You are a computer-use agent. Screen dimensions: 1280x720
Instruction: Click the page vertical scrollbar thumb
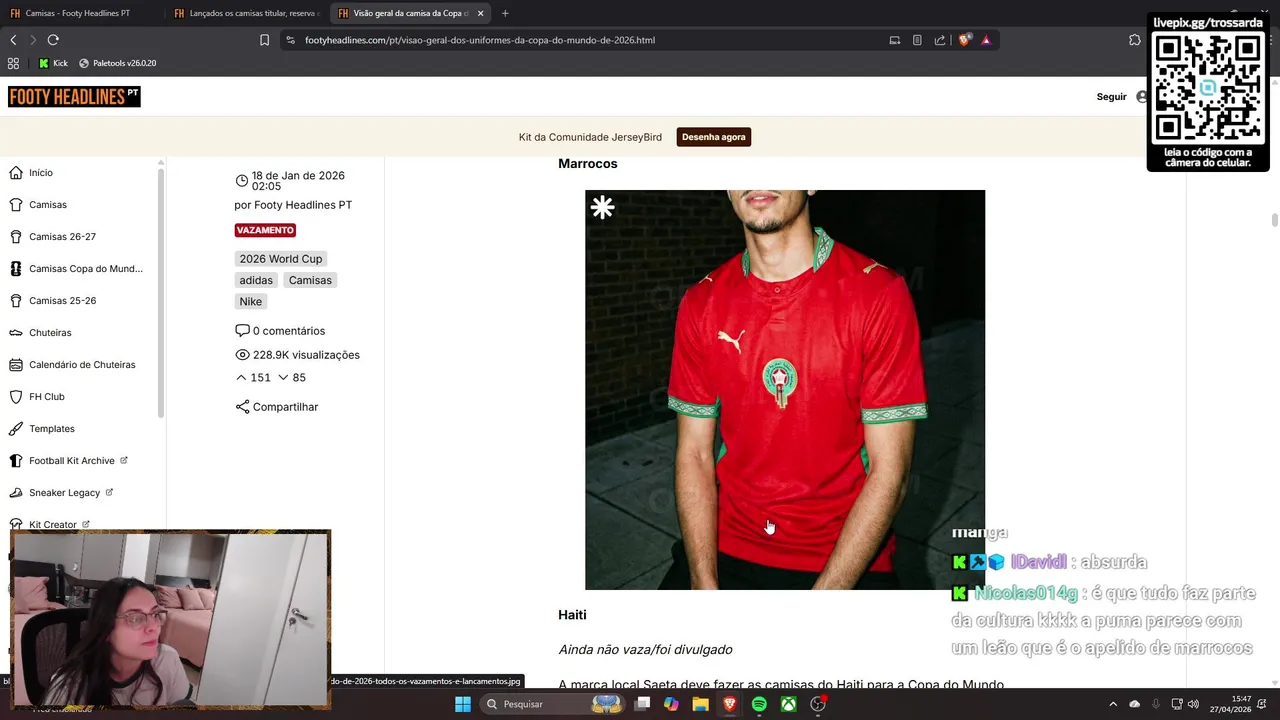pyautogui.click(x=1275, y=221)
